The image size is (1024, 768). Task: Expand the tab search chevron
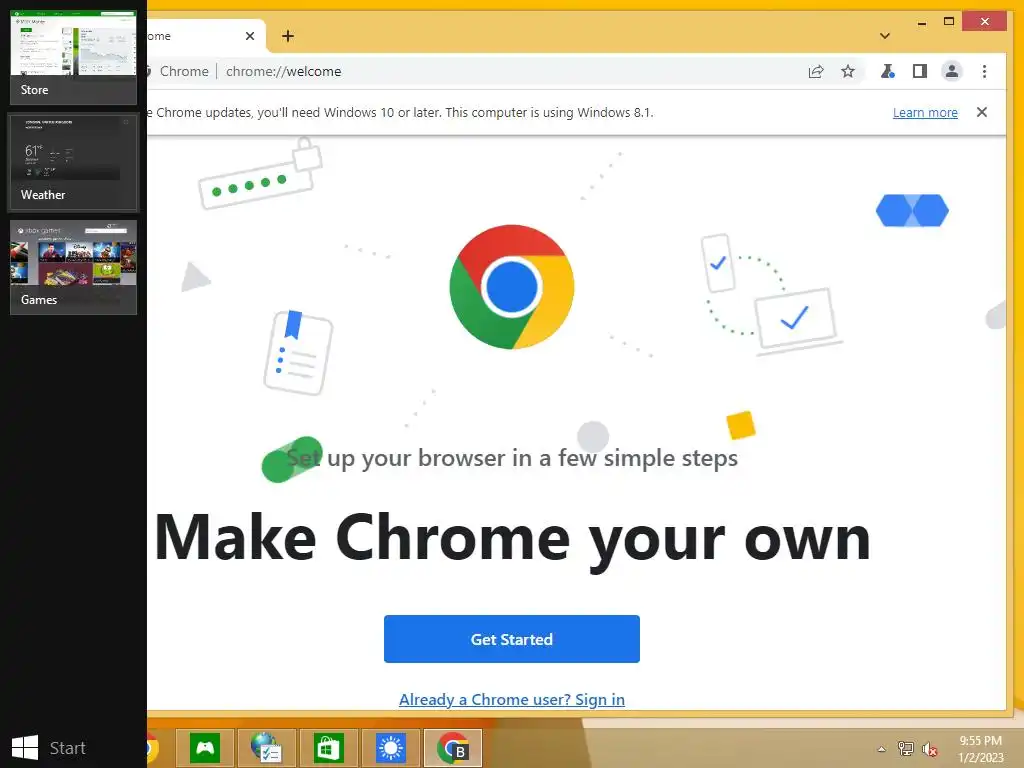coord(885,36)
